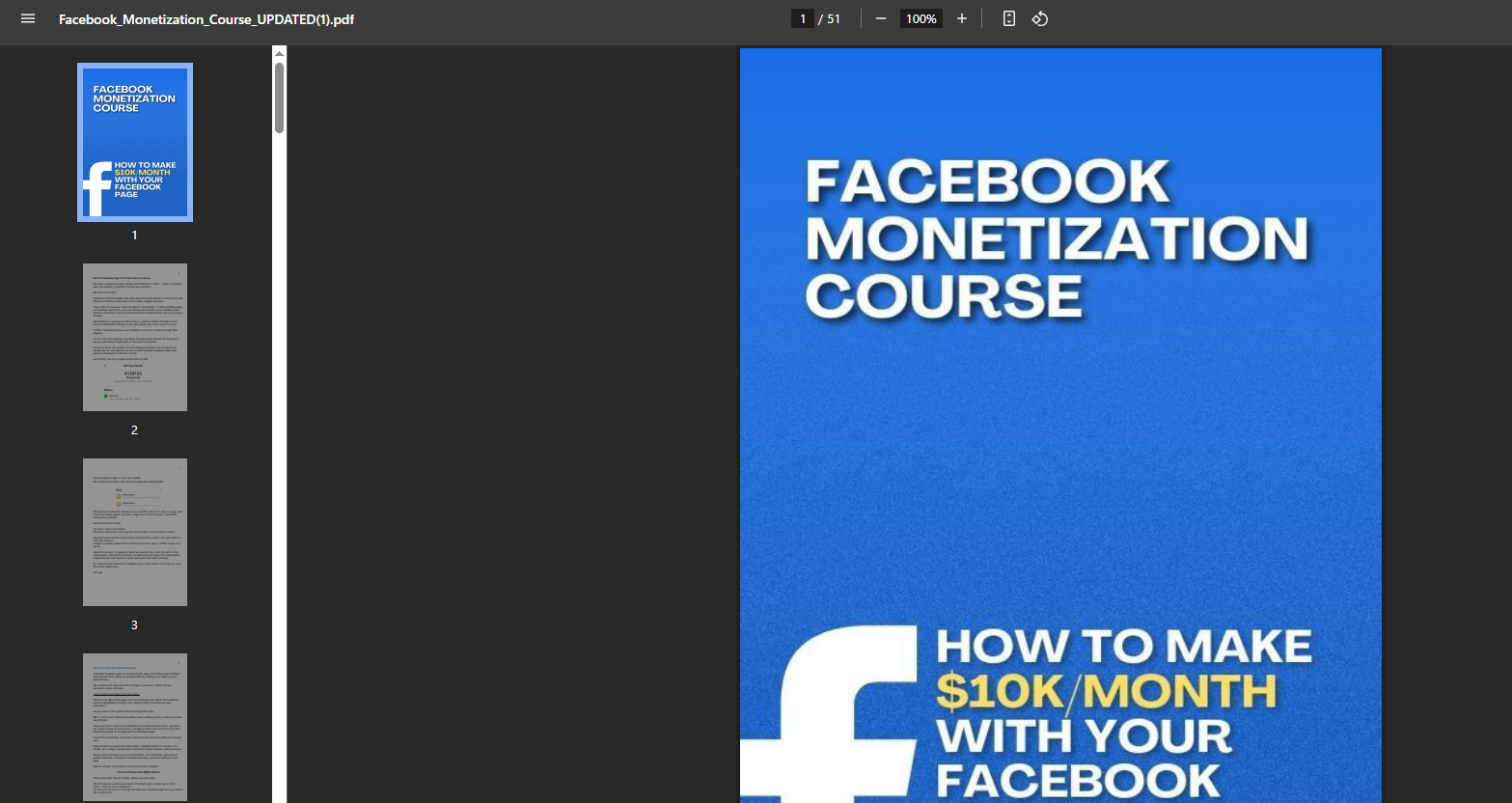
Task: Open page 3 via its thumbnail
Action: pos(134,532)
